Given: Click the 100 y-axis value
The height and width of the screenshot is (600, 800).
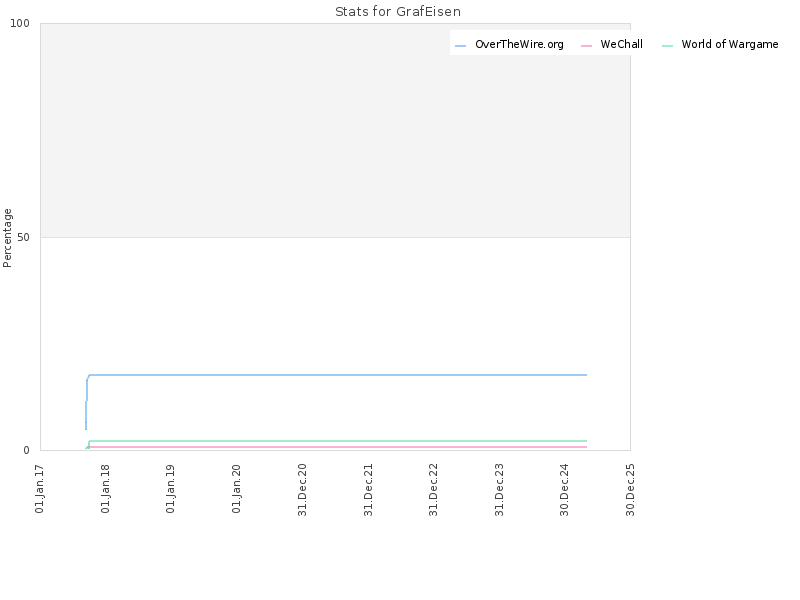Looking at the screenshot, I should click(20, 23).
